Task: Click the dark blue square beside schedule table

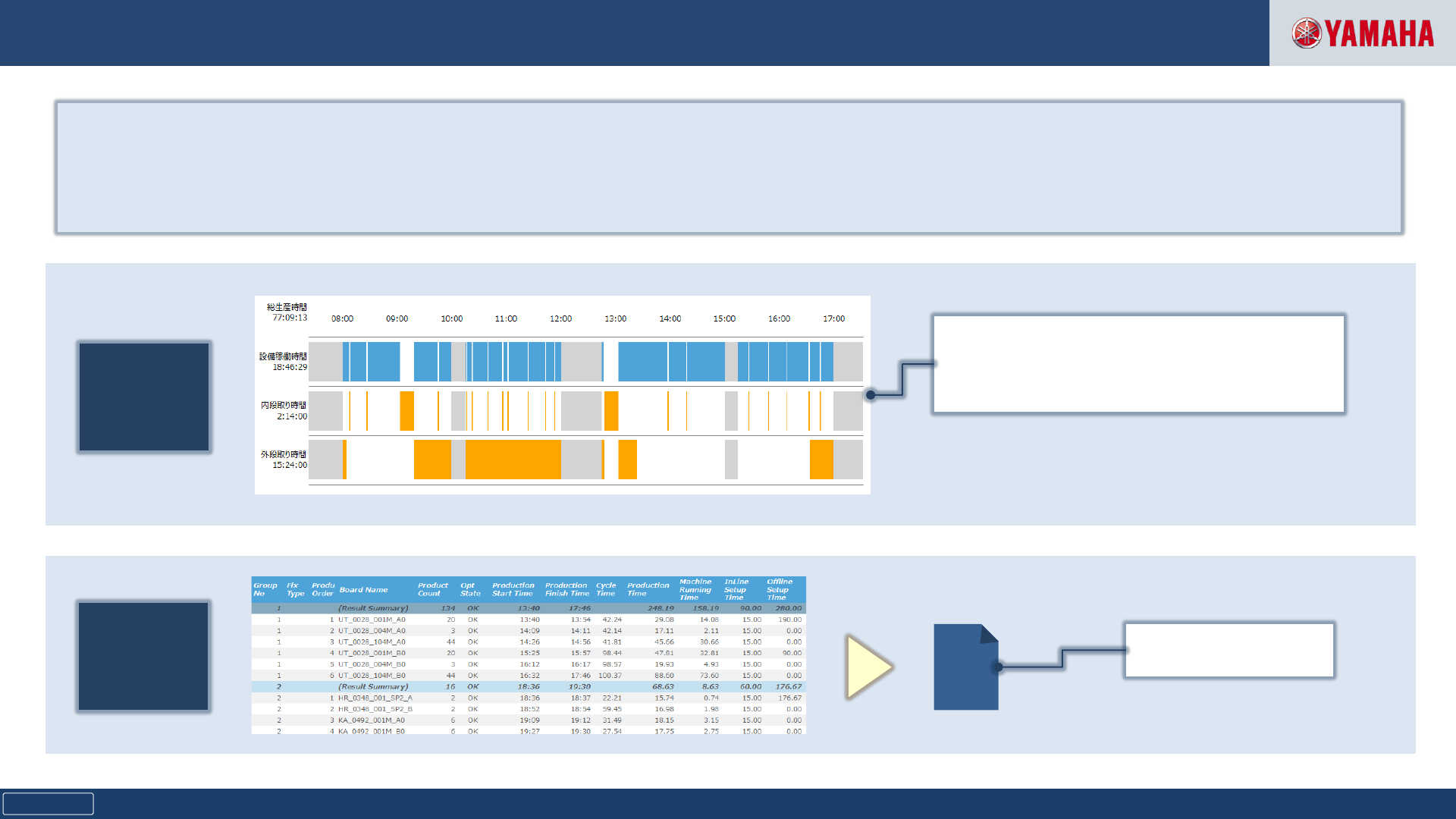Action: [x=143, y=657]
